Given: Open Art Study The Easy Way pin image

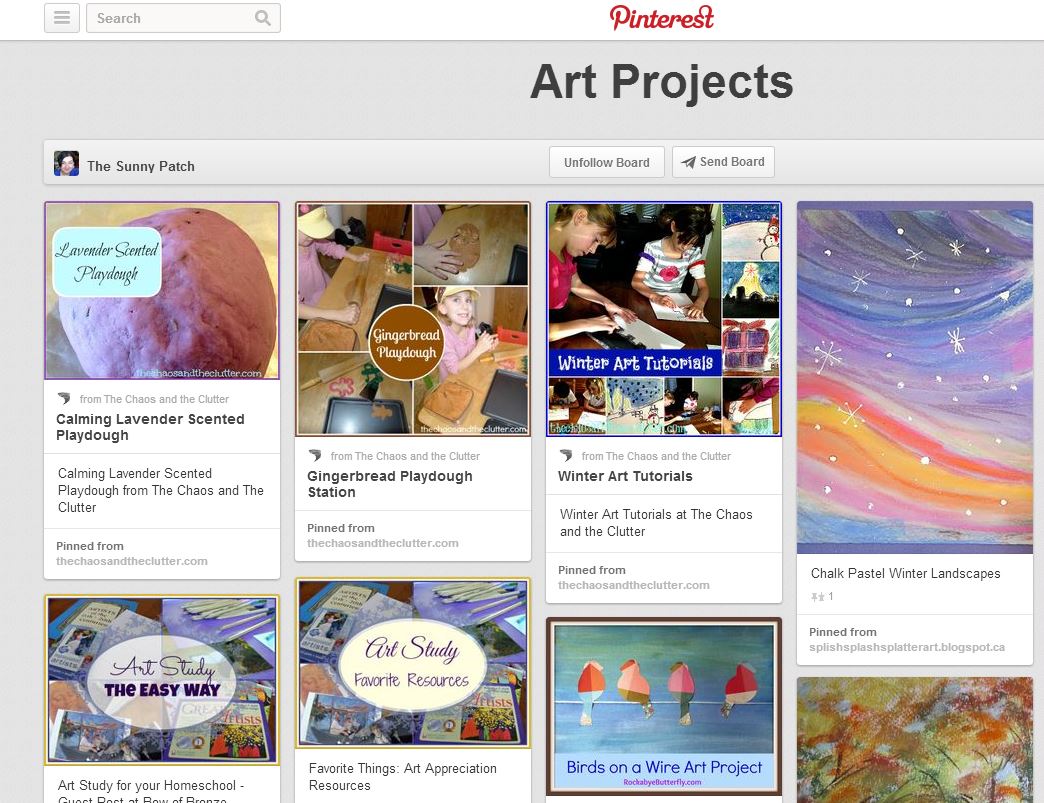Looking at the screenshot, I should pos(162,679).
